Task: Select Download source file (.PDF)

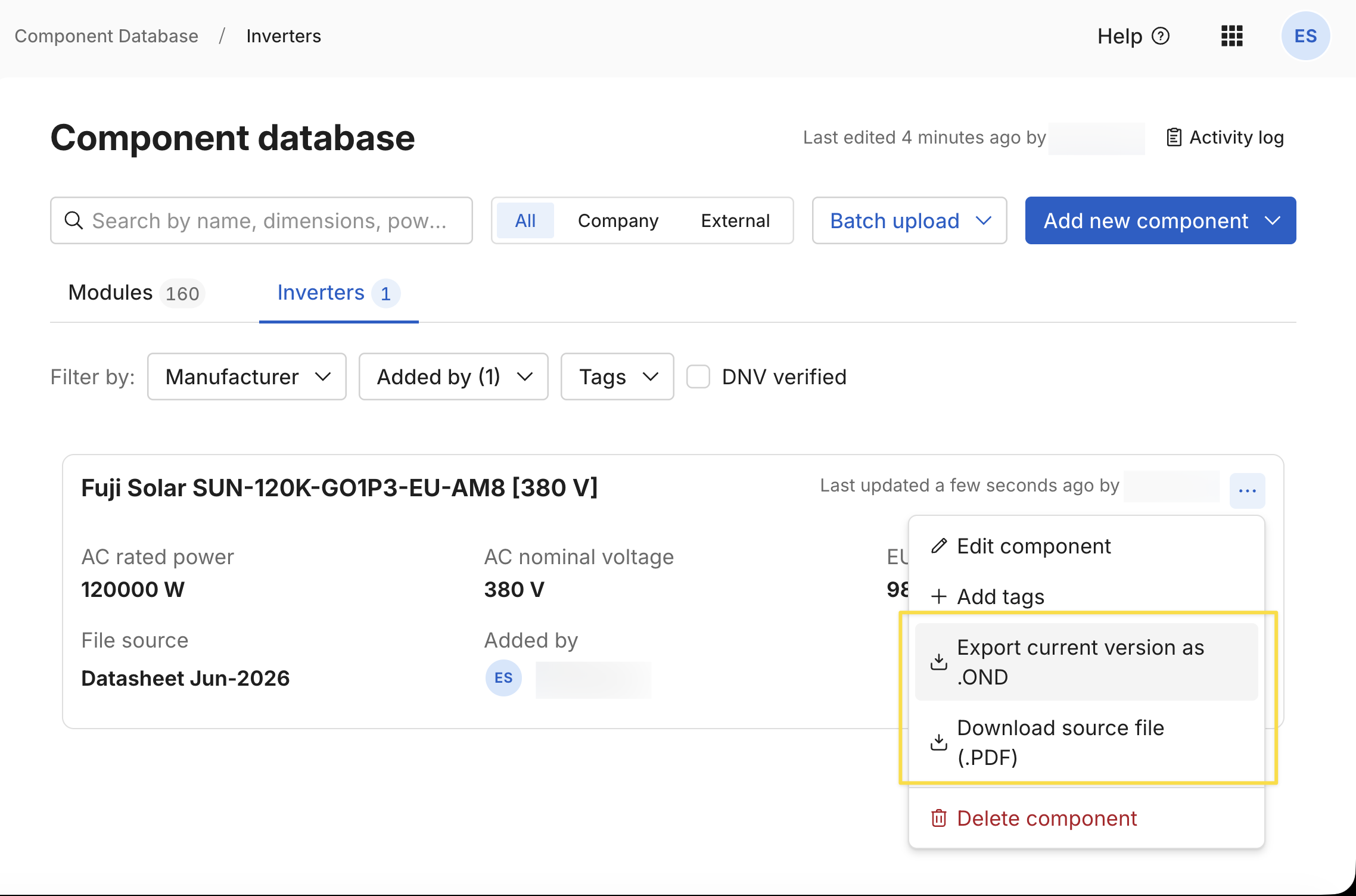Action: [x=1086, y=742]
